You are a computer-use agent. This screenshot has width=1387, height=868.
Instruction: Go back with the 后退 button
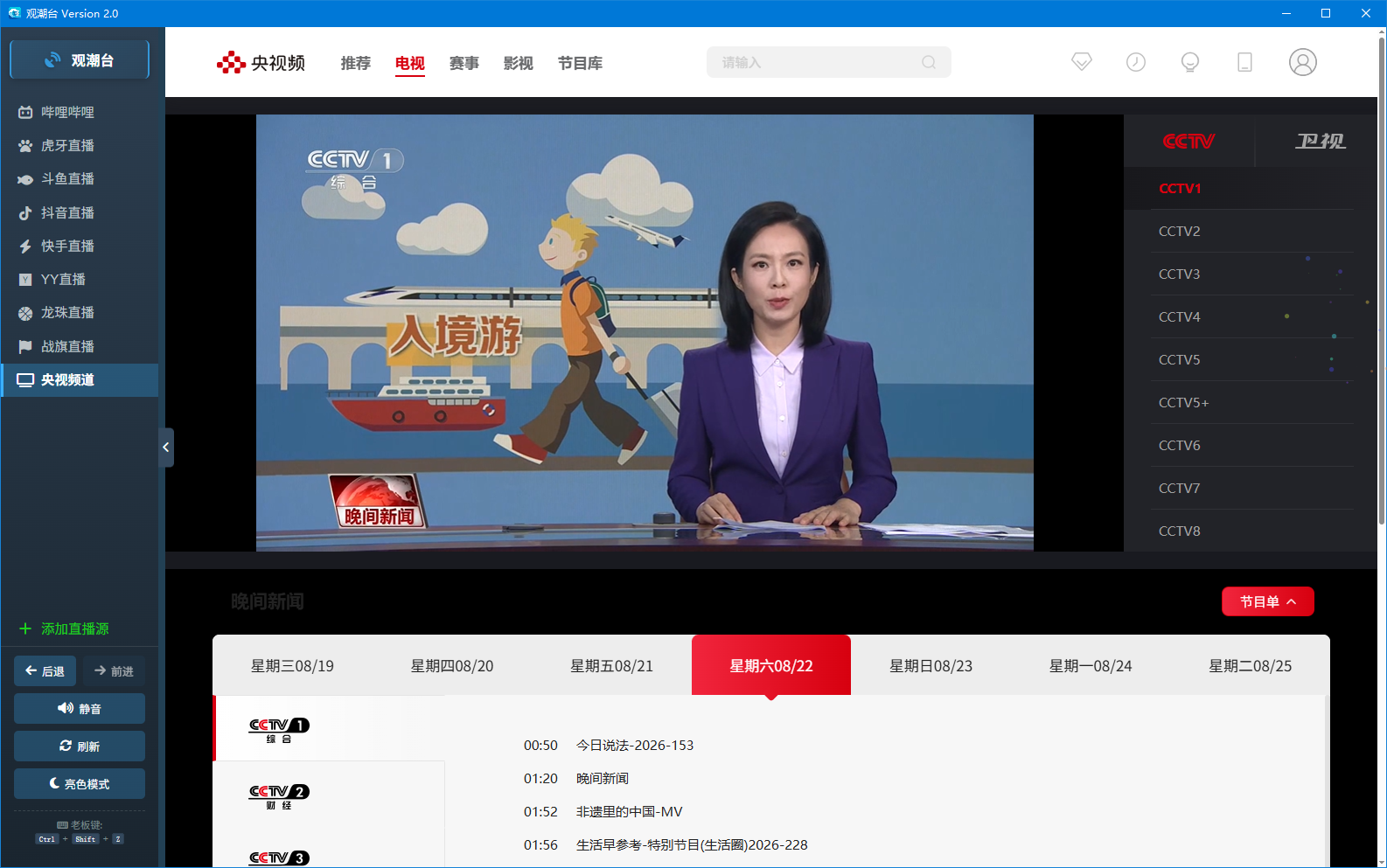click(x=45, y=671)
